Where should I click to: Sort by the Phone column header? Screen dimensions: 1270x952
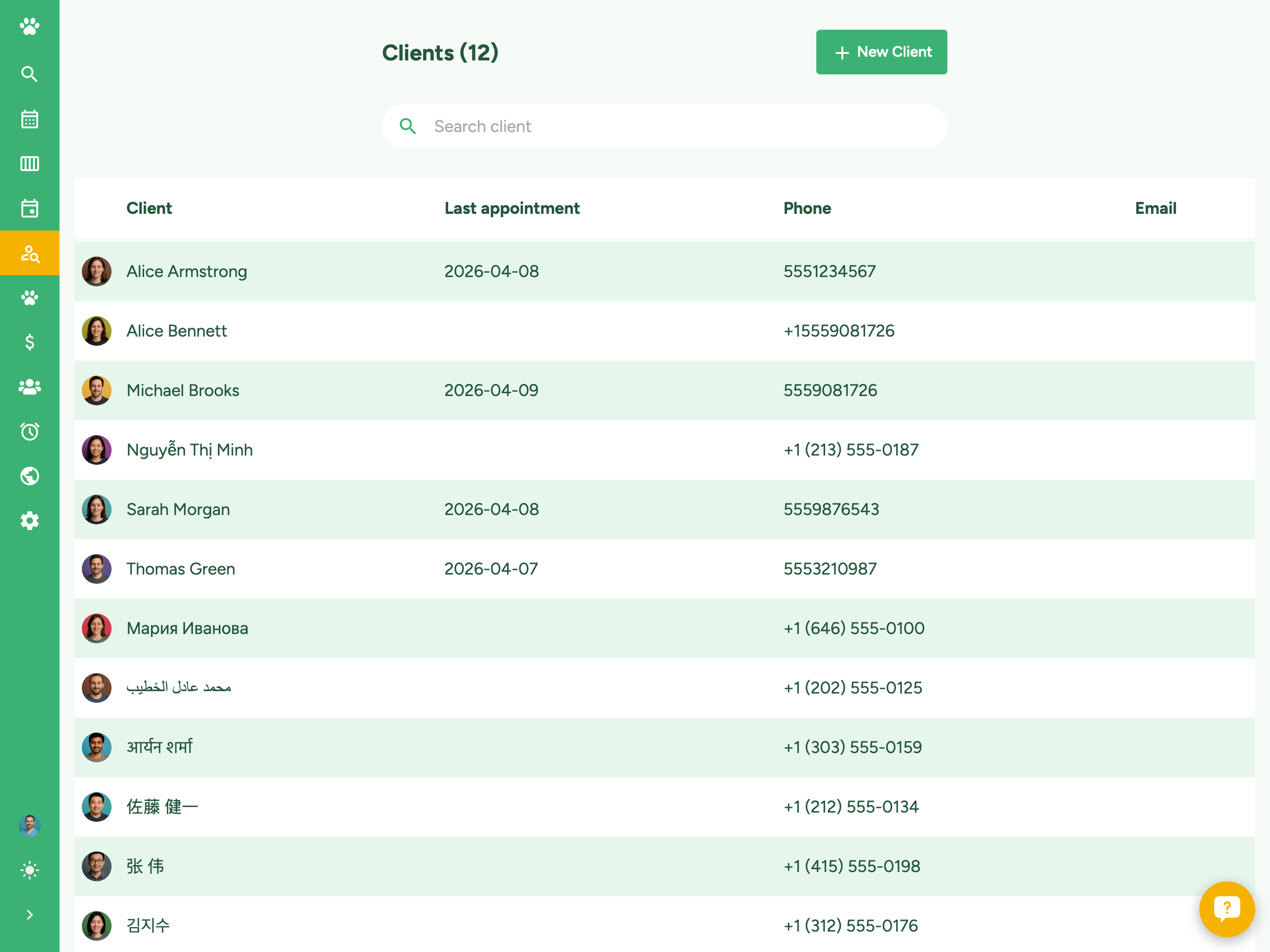click(x=807, y=208)
